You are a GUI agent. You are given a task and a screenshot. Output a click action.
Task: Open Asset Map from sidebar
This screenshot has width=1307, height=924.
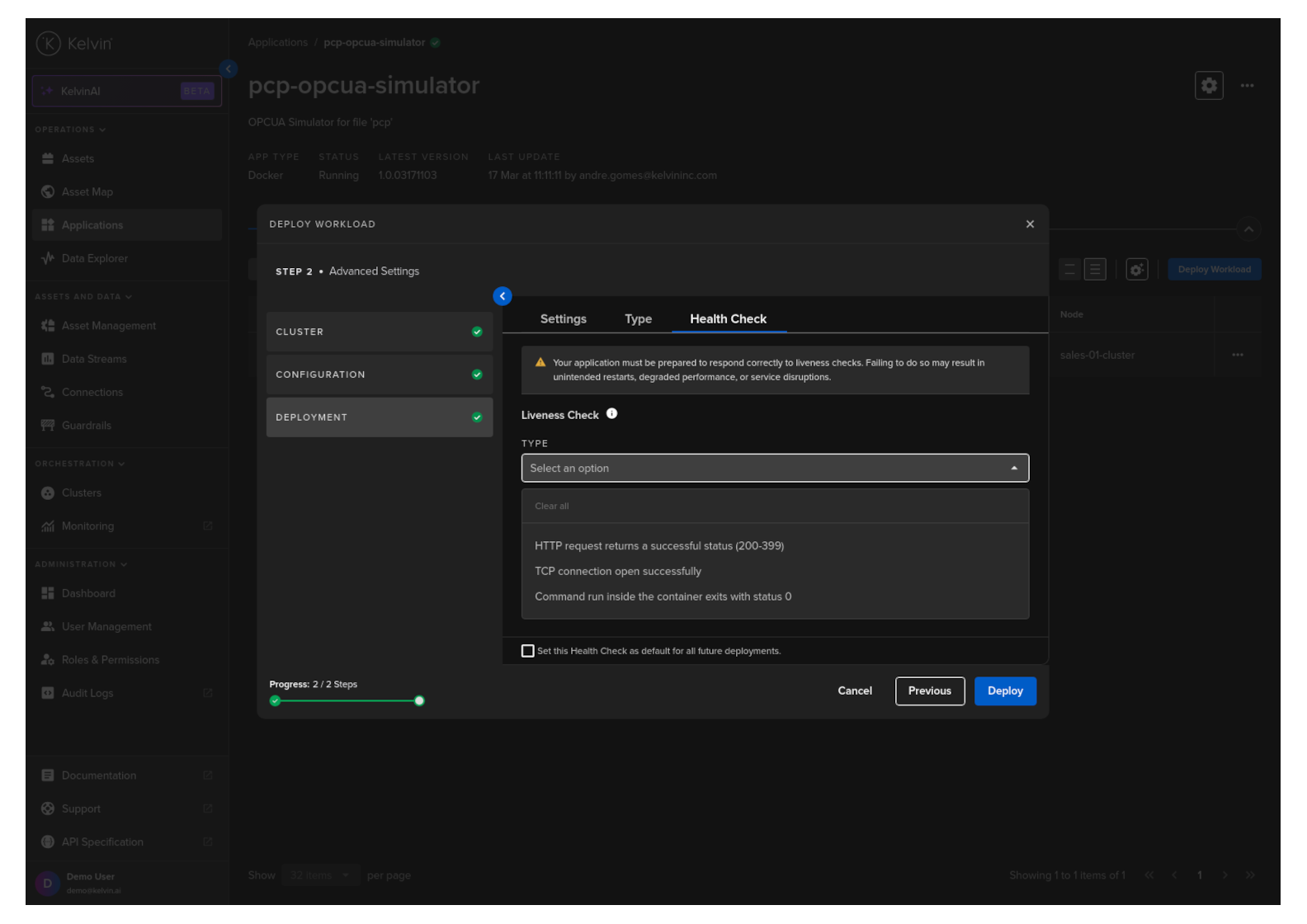coord(87,192)
